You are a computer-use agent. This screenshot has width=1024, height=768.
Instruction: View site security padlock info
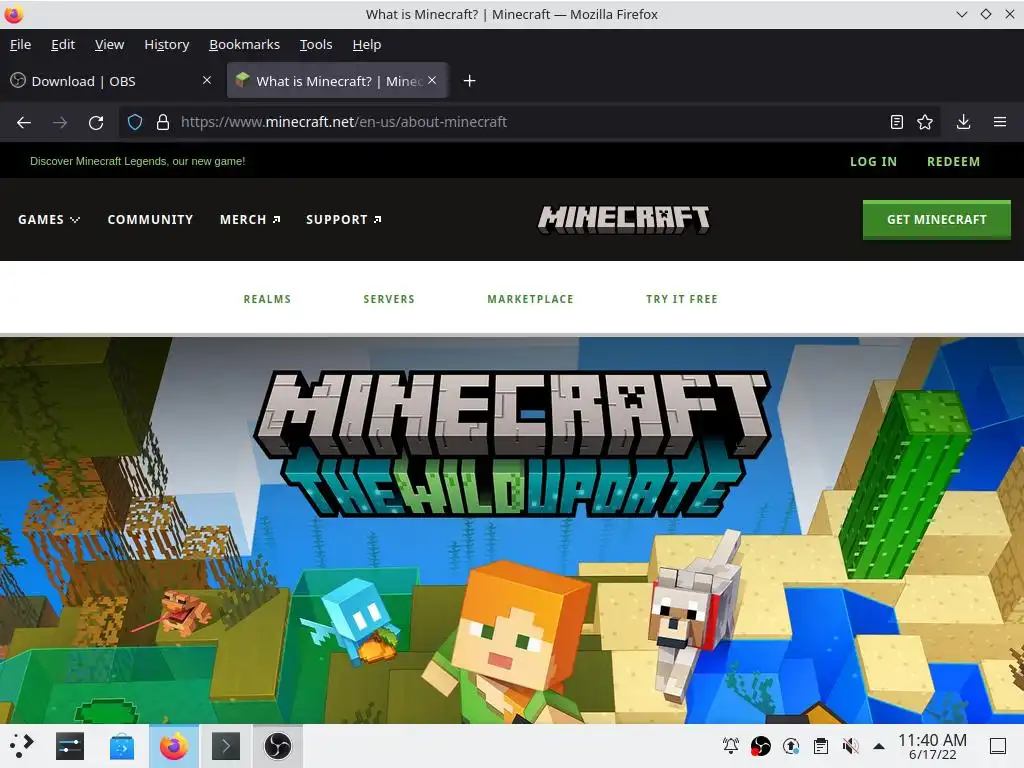click(163, 122)
